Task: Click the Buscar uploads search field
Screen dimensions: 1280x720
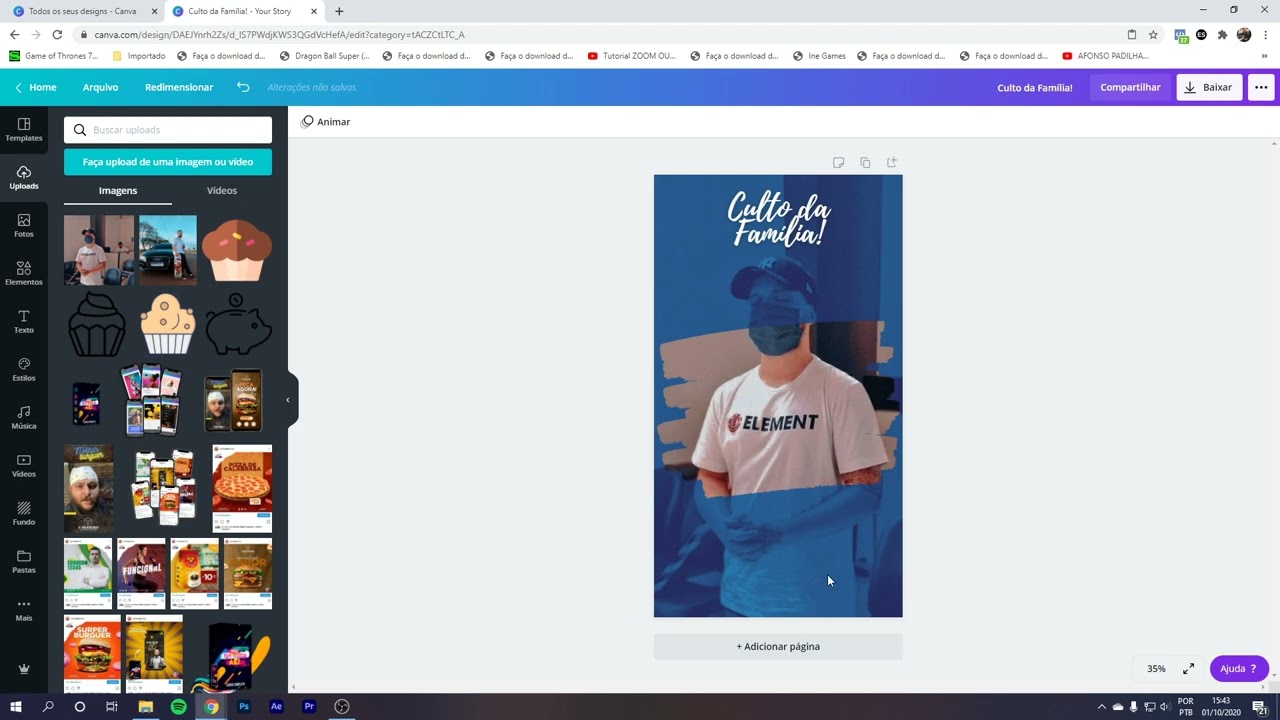Action: 168,130
